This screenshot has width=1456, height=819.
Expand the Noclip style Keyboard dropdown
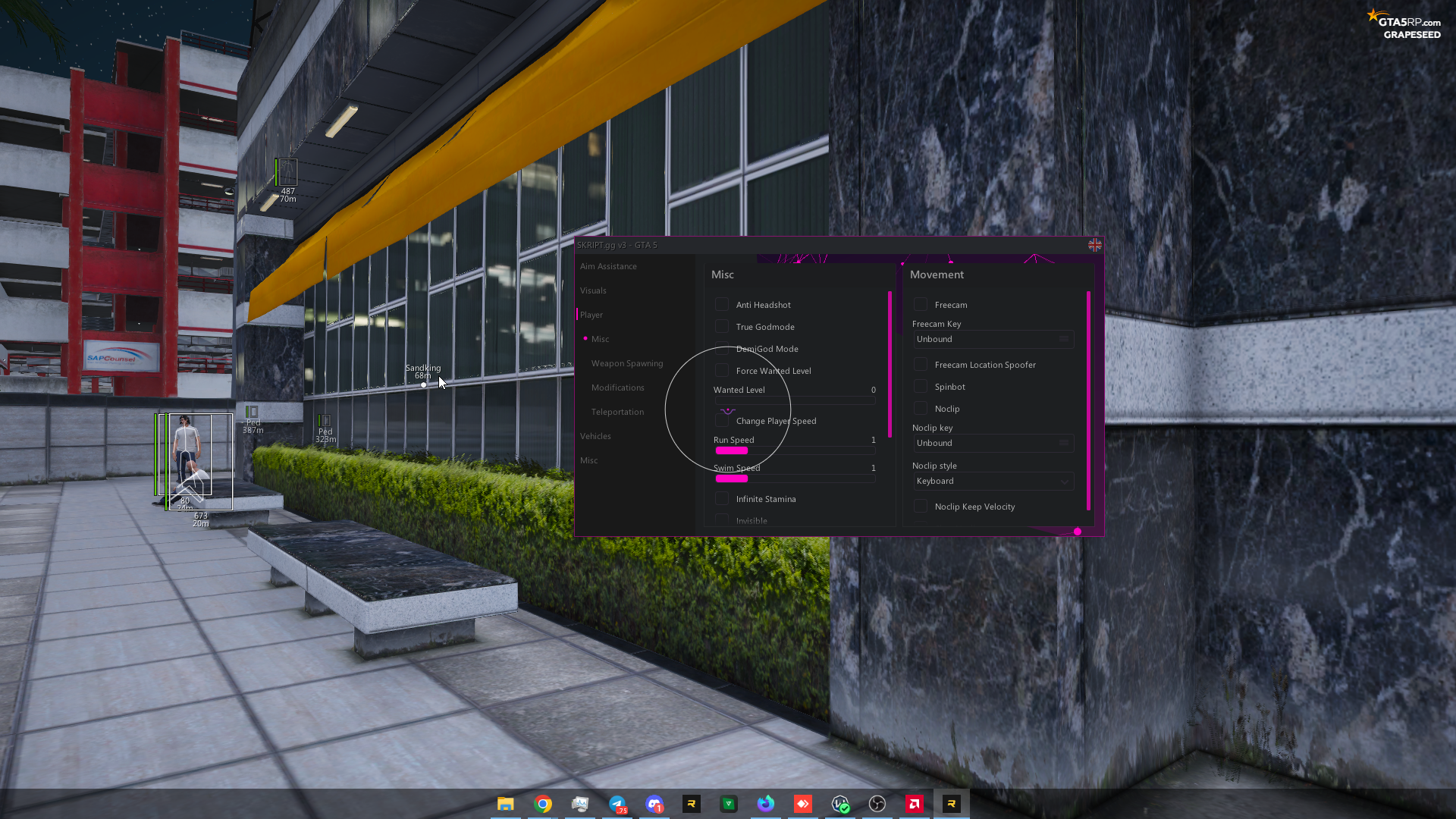pos(993,482)
